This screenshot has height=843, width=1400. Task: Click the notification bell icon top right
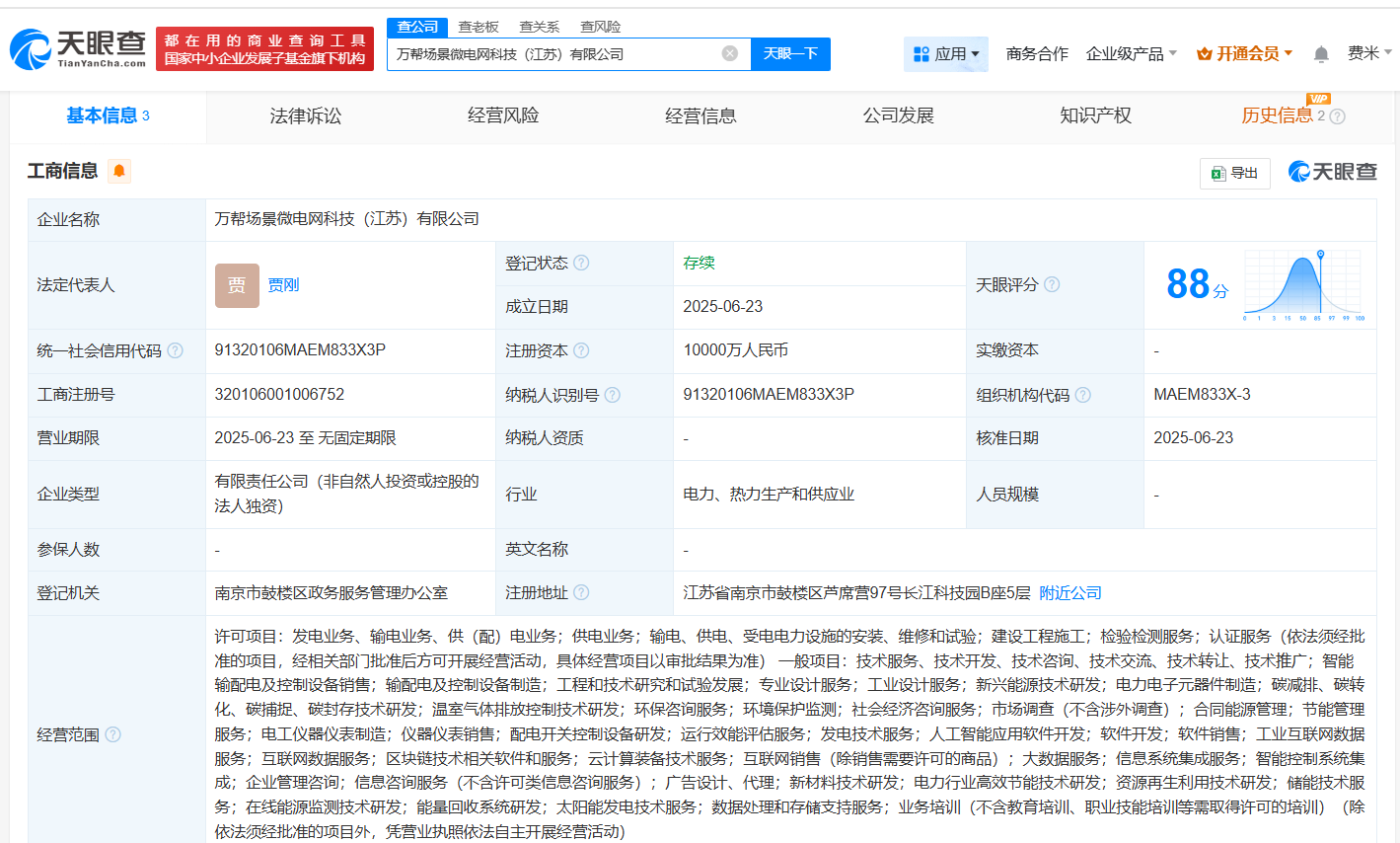1320,52
